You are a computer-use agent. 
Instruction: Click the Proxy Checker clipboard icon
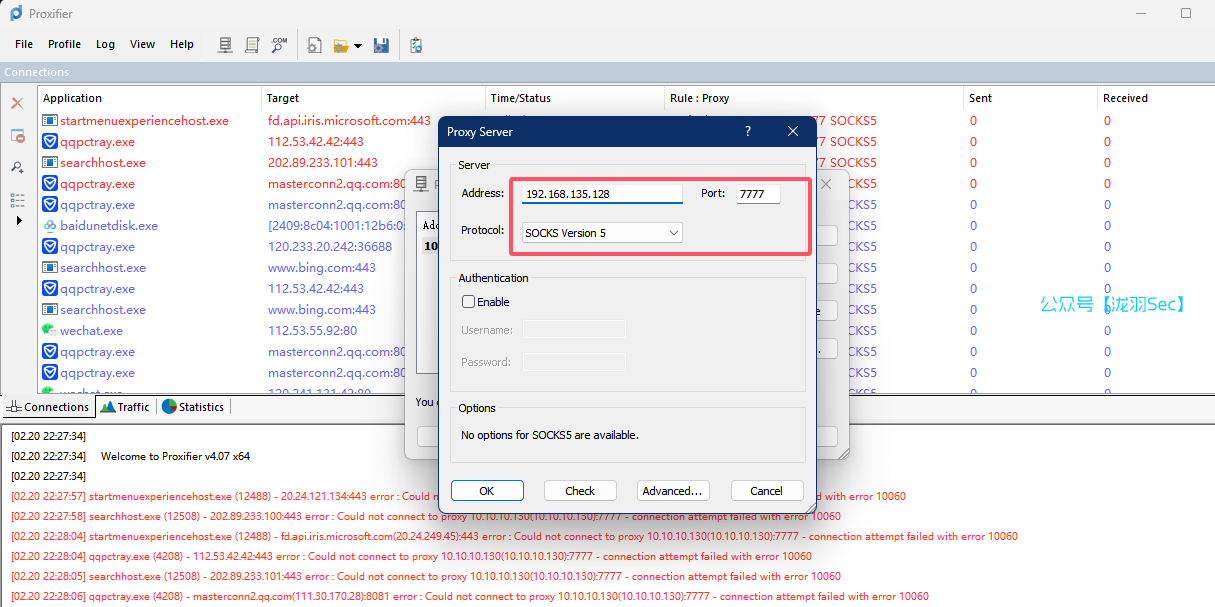[416, 45]
